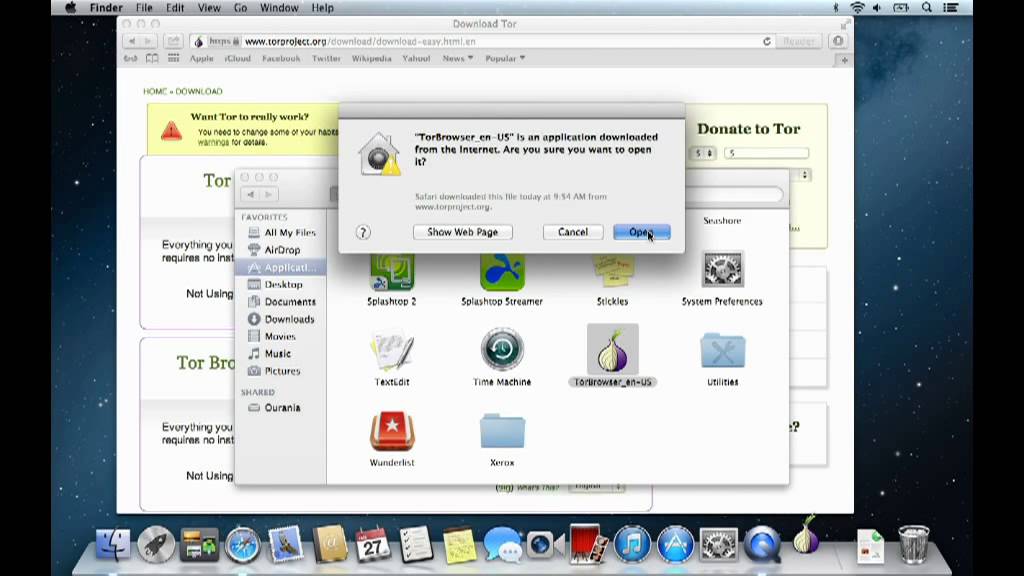Viewport: 1024px width, 576px height.
Task: Click the Safari URL address field
Action: (482, 41)
